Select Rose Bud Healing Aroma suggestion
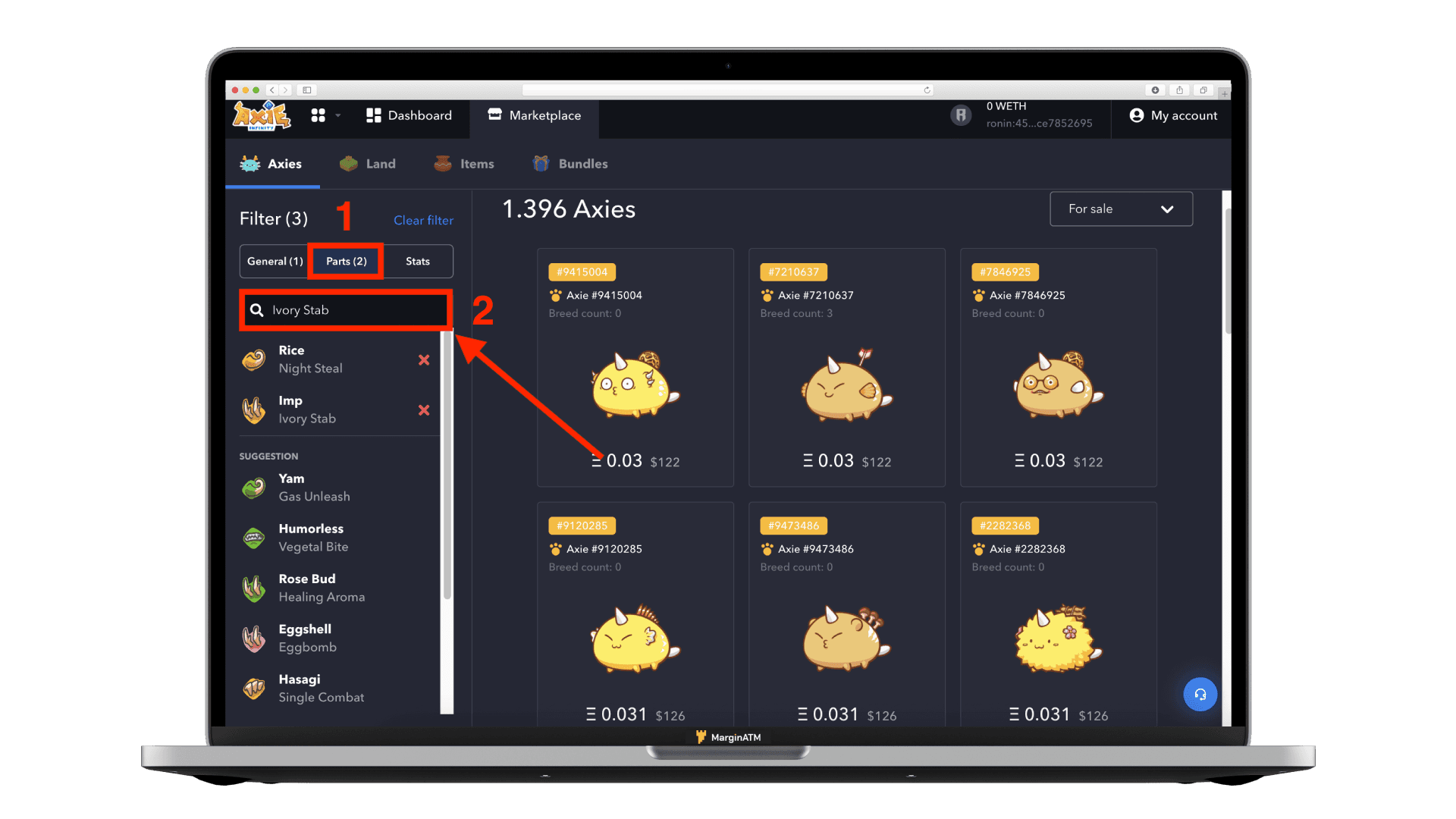This screenshot has height=819, width=1456. coord(339,588)
